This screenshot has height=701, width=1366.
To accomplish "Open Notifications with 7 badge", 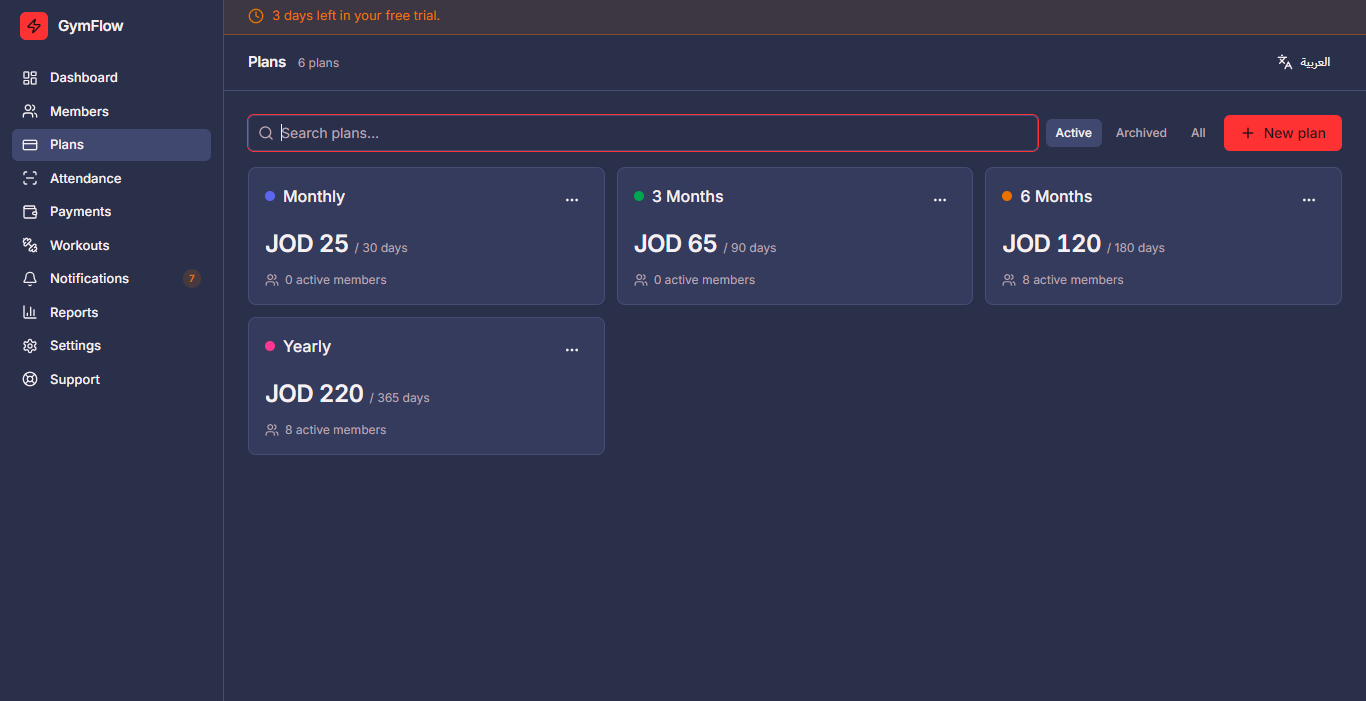I will click(111, 279).
